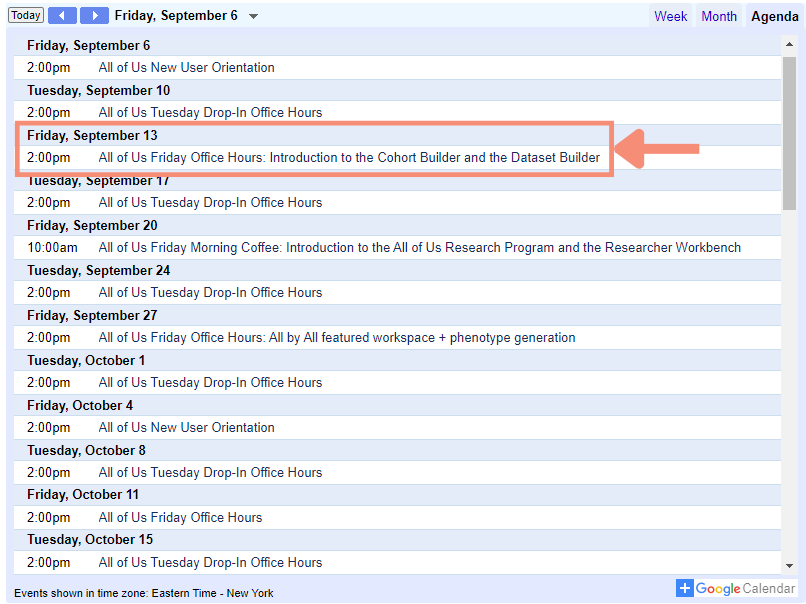
Task: Select the Tuesday, October 1 day heading
Action: (86, 360)
